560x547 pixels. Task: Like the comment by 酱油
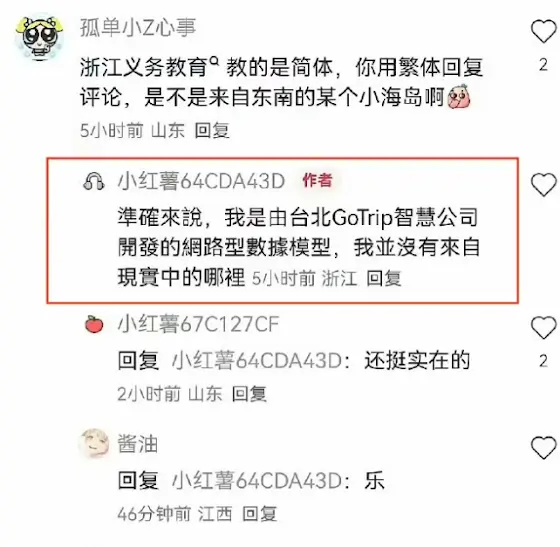coord(544,447)
